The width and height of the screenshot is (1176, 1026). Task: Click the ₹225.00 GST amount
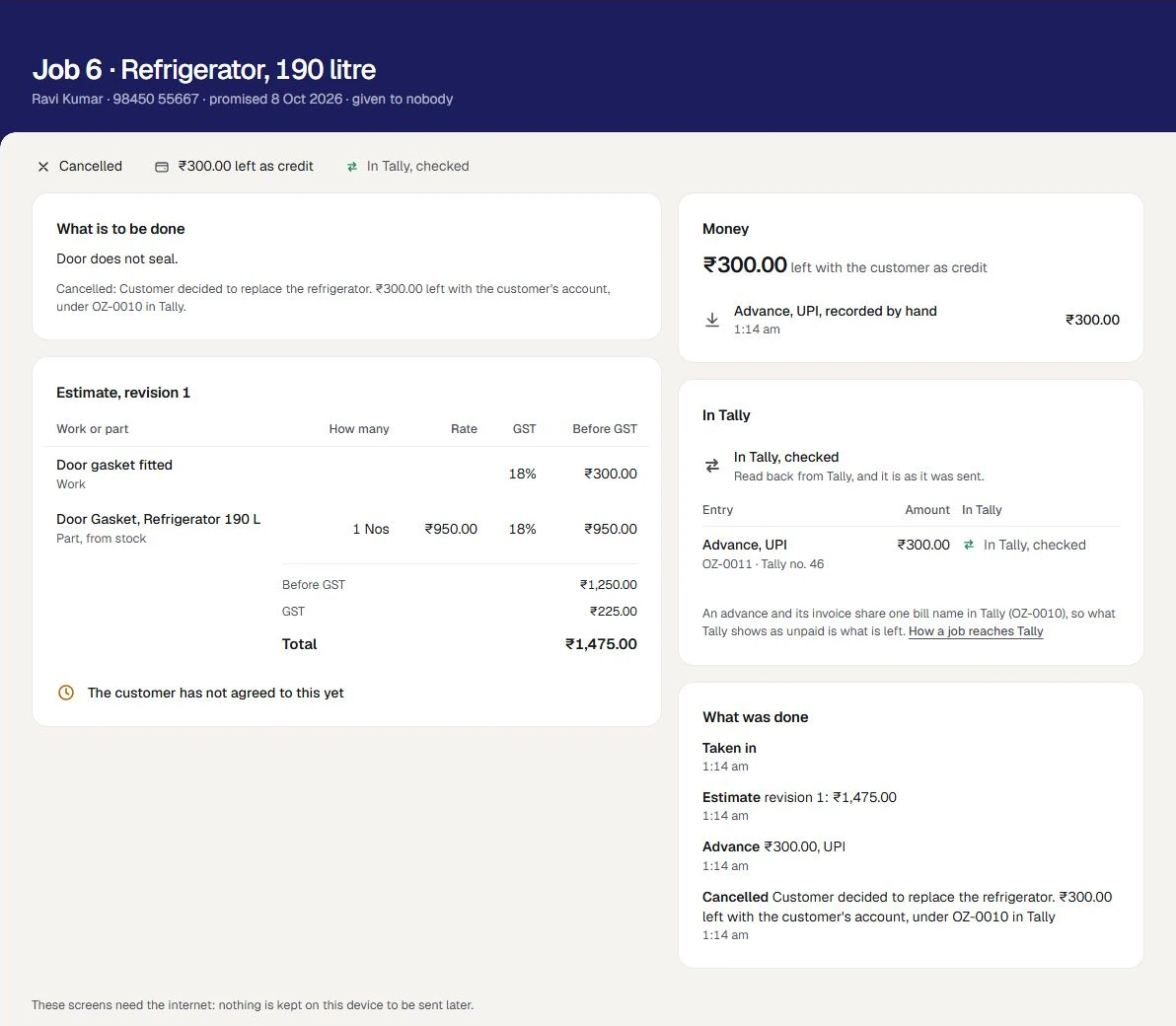[614, 612]
